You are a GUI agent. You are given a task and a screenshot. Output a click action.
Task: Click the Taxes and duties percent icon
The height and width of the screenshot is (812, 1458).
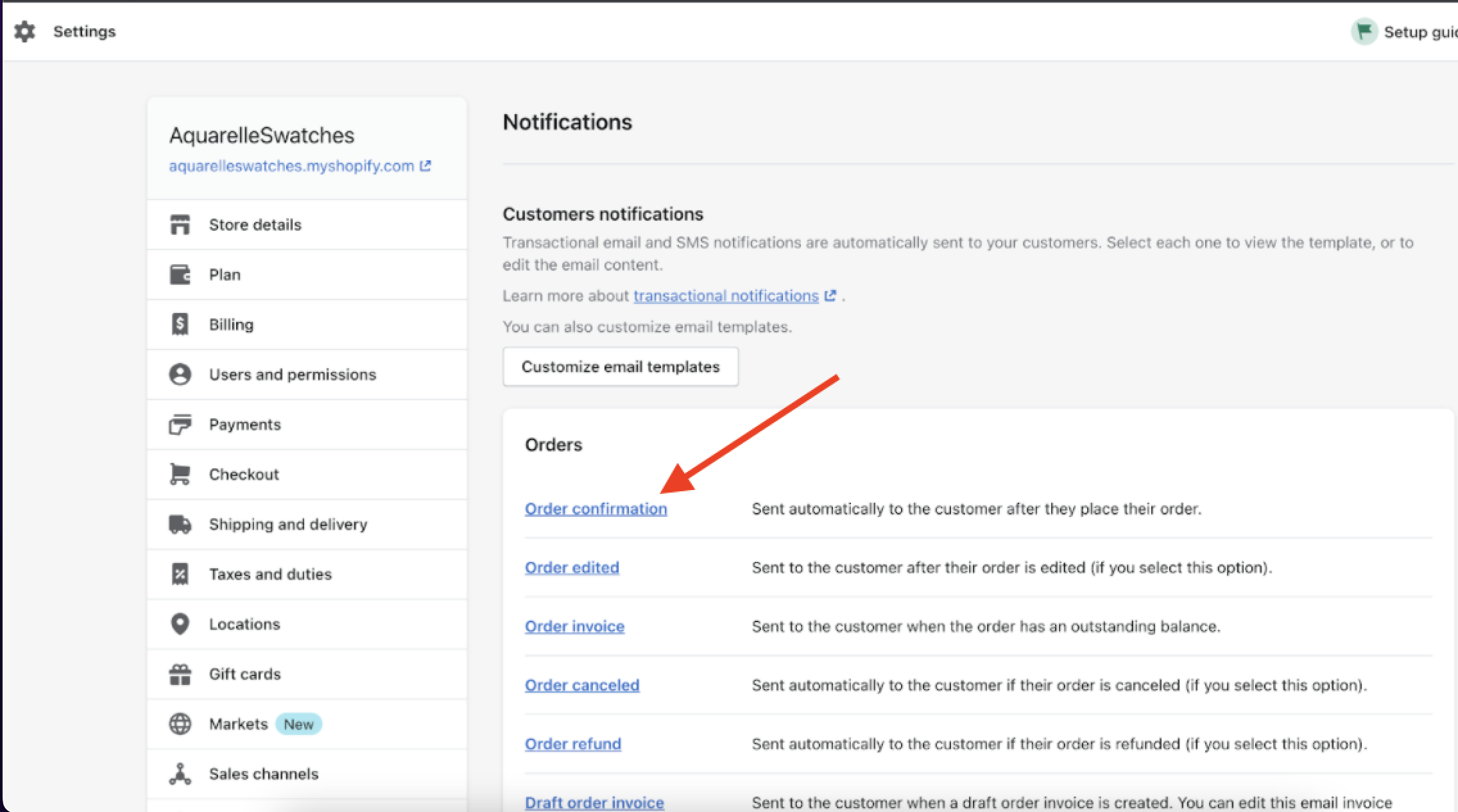pyautogui.click(x=180, y=574)
